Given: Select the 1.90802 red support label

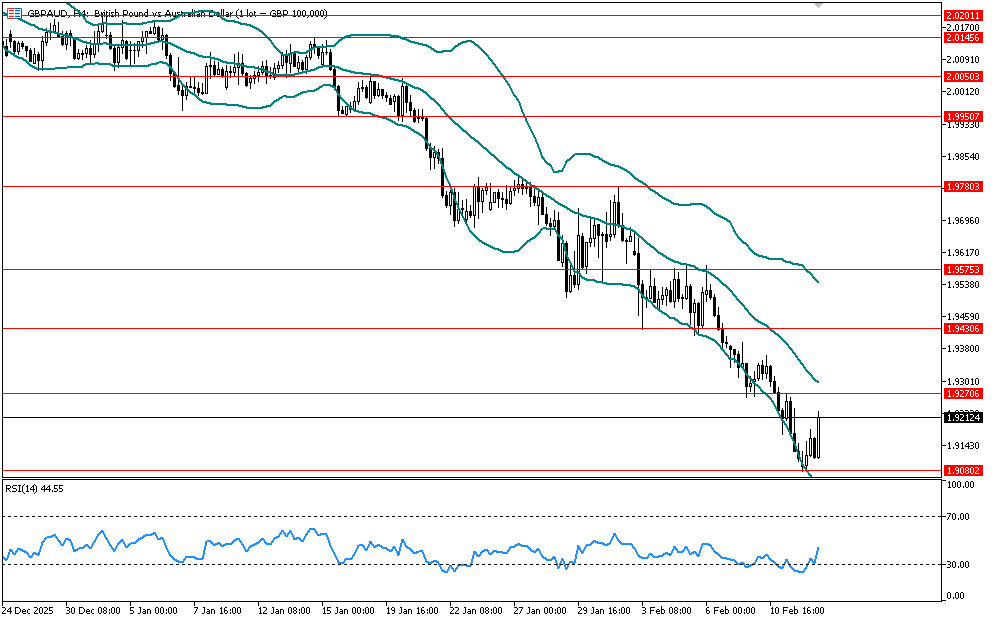Looking at the screenshot, I should point(963,469).
